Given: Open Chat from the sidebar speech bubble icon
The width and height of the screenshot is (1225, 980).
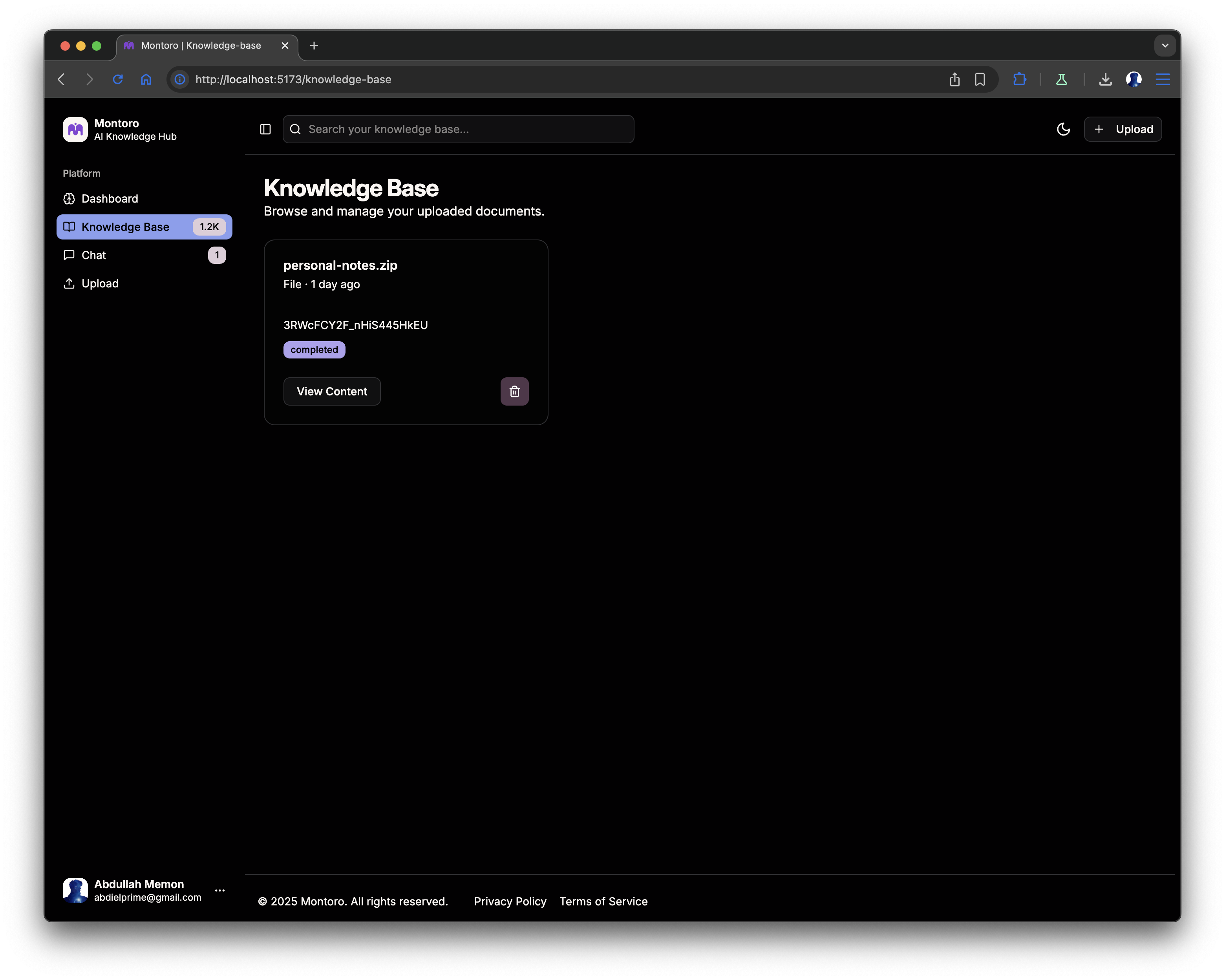Looking at the screenshot, I should click(x=69, y=255).
